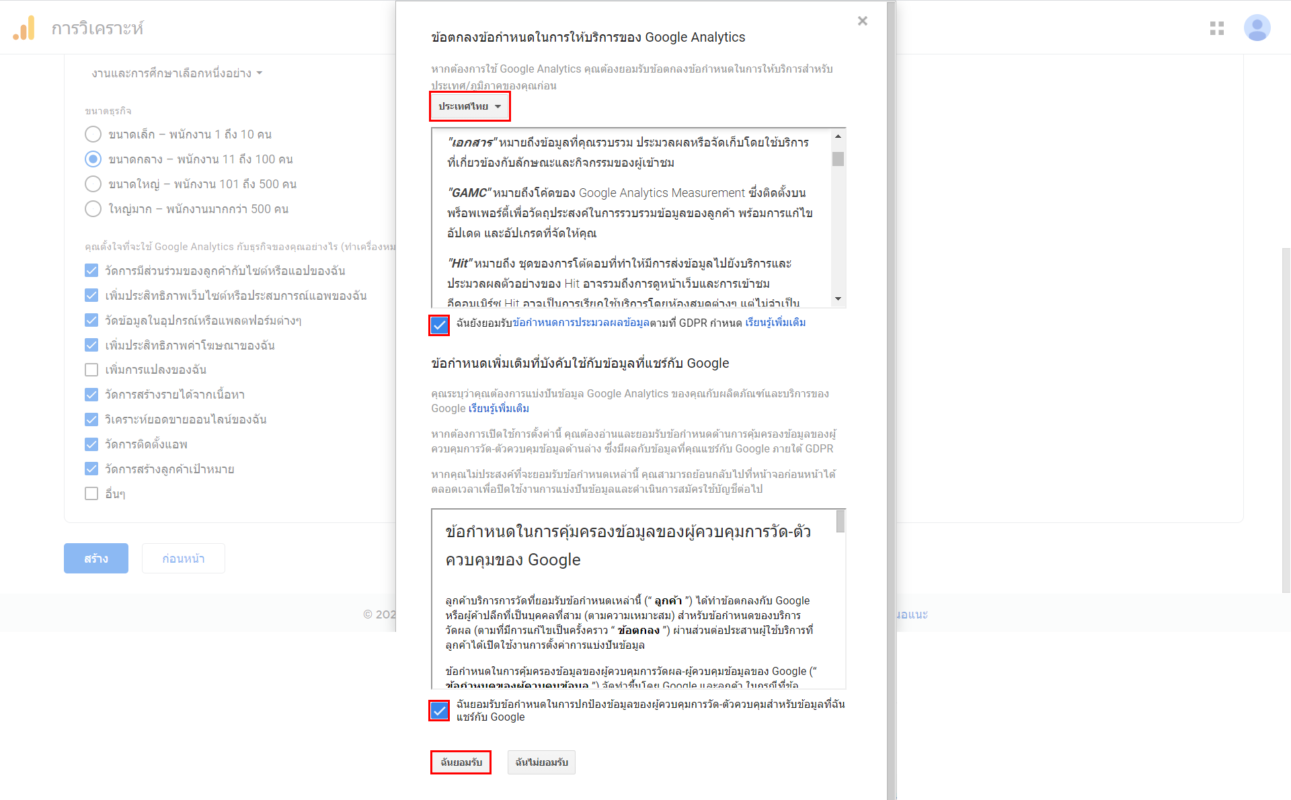1291x800 pixels.
Task: Toggle the controller data protection terms checkbox
Action: 439,711
